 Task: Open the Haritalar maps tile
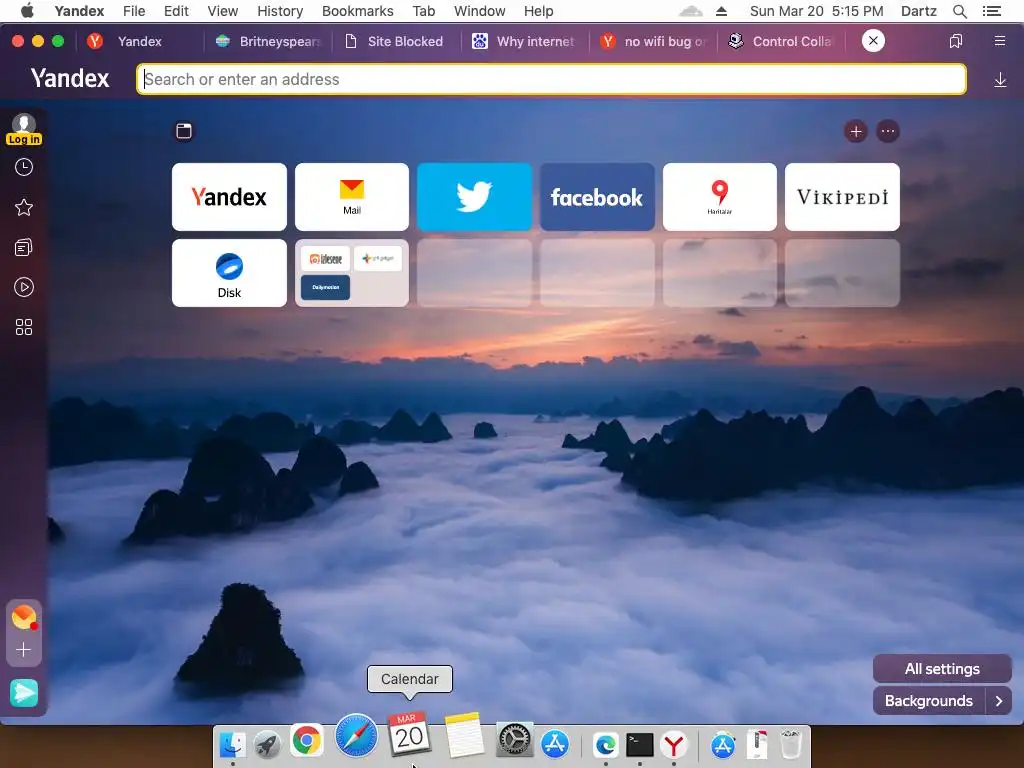click(720, 197)
